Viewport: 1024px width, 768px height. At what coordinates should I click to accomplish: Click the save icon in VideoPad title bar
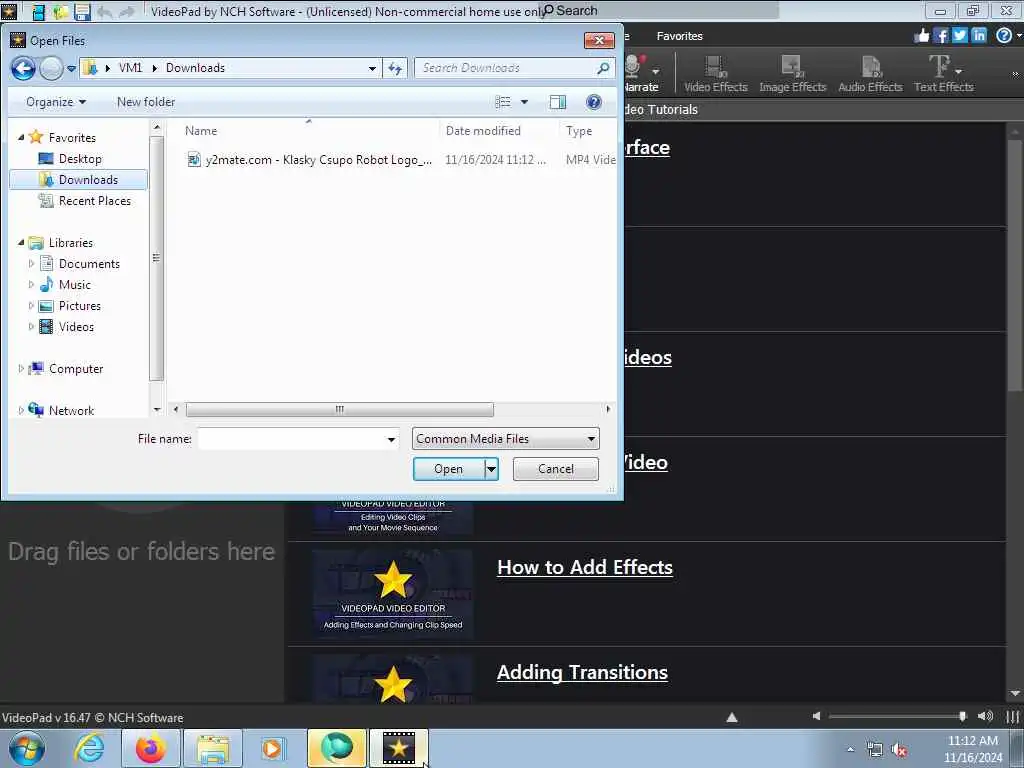click(82, 11)
